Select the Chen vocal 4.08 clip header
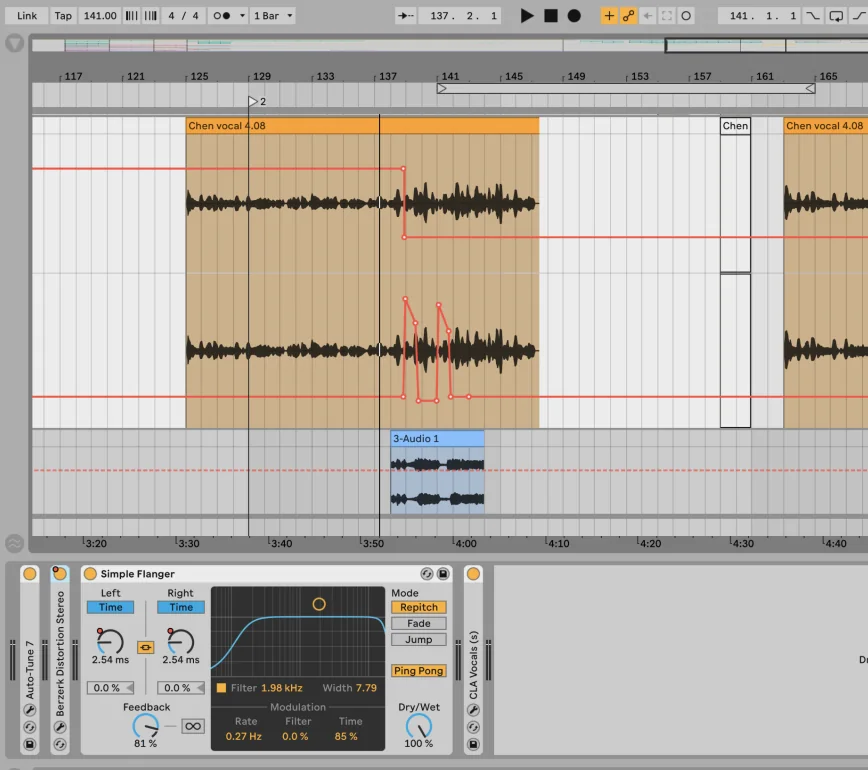Viewport: 868px width, 770px height. coord(362,126)
